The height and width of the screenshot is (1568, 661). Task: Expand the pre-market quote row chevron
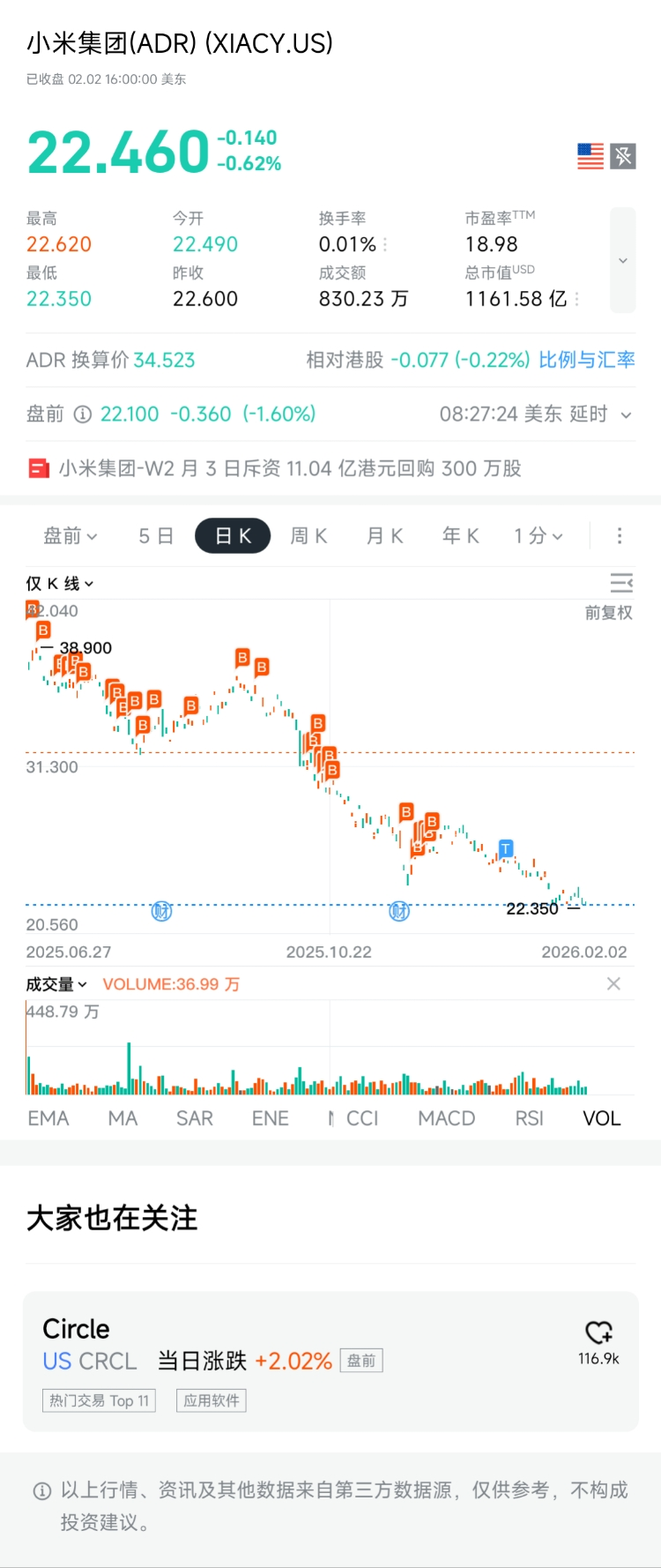(626, 414)
